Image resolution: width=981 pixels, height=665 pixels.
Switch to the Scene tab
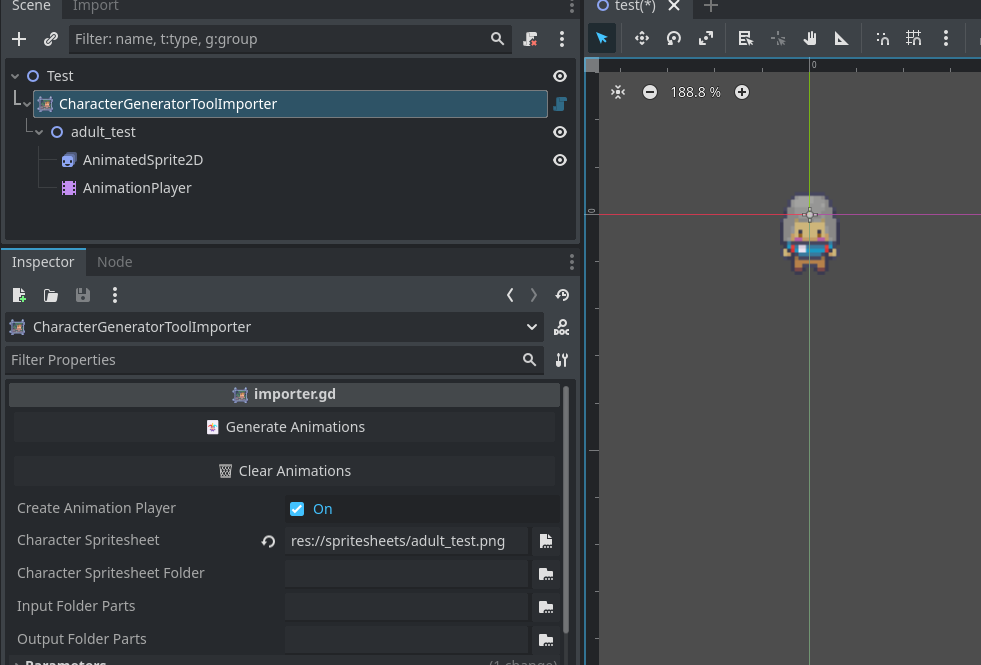[31, 6]
